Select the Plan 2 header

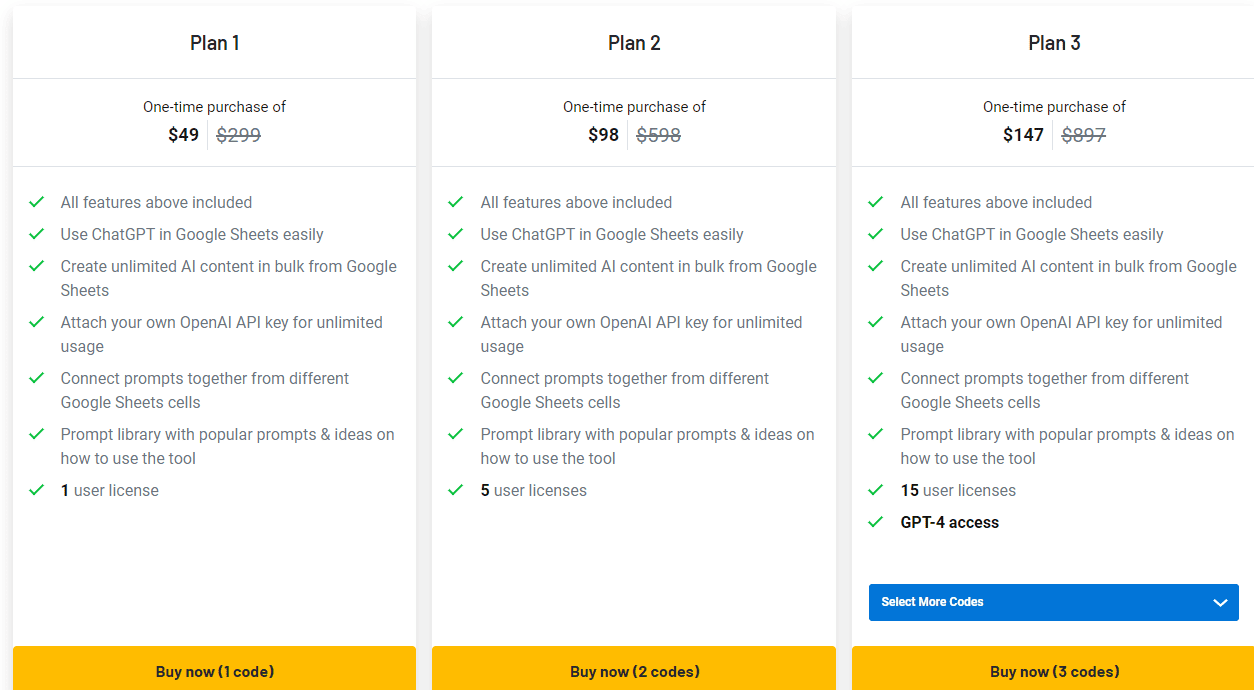point(634,42)
